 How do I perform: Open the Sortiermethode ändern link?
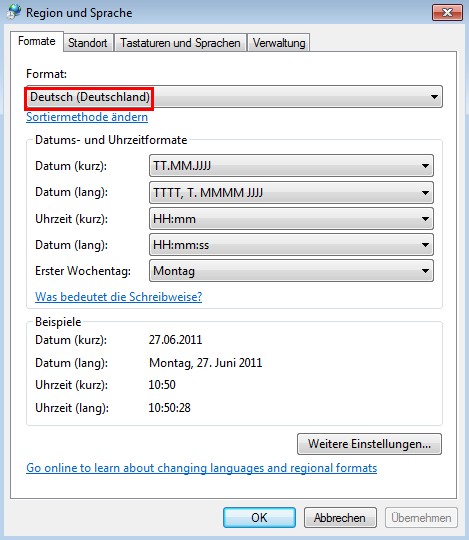[x=87, y=117]
